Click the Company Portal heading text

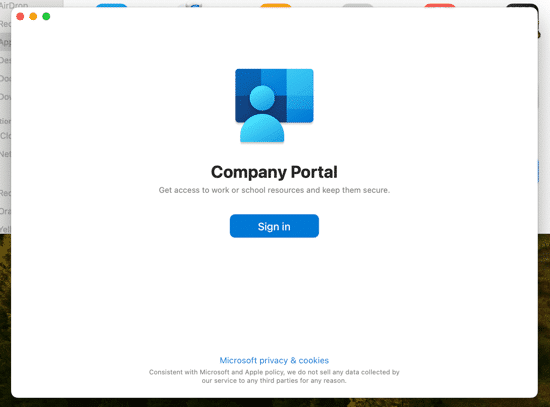(274, 172)
